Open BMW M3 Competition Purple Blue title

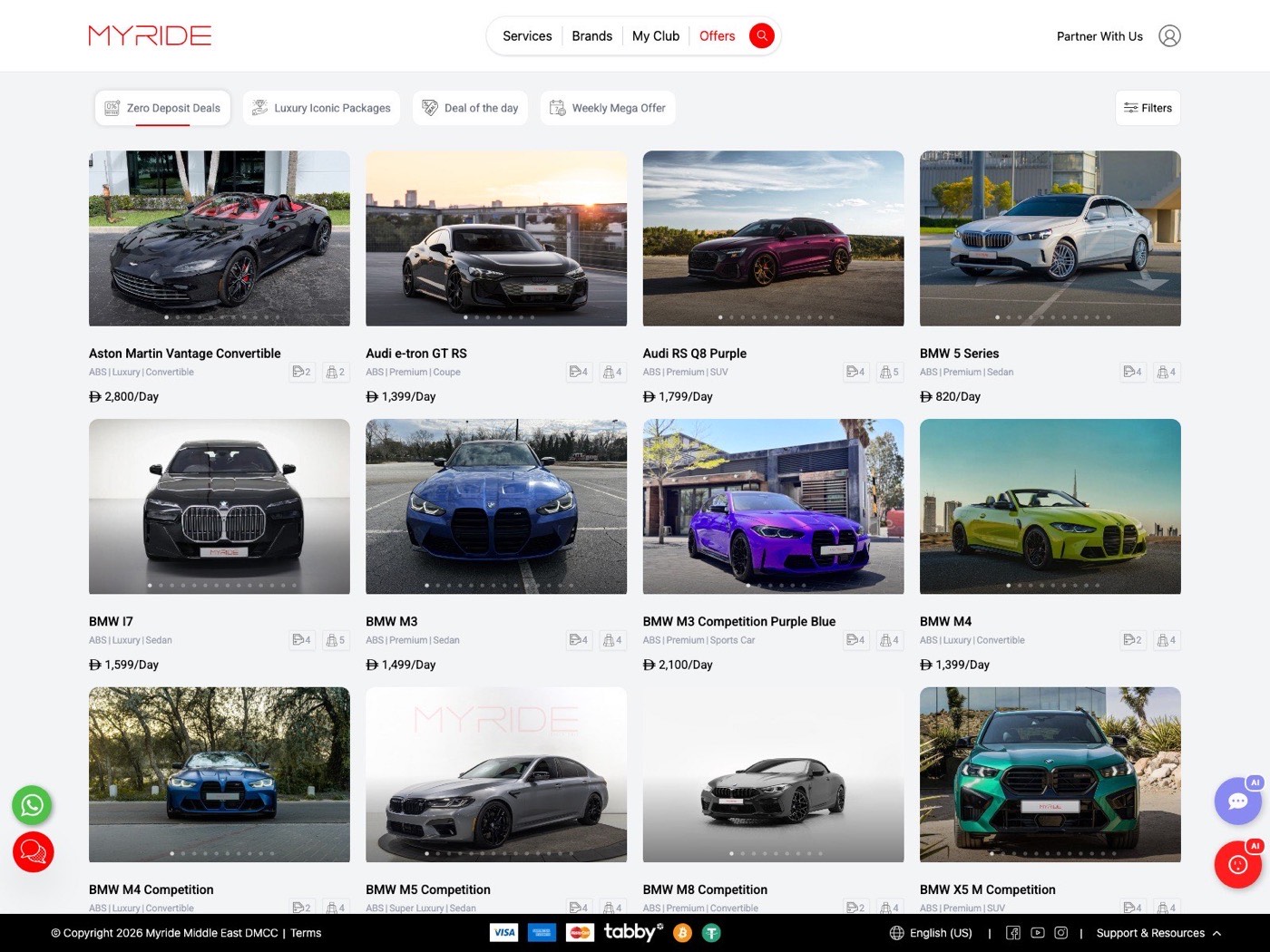point(739,622)
